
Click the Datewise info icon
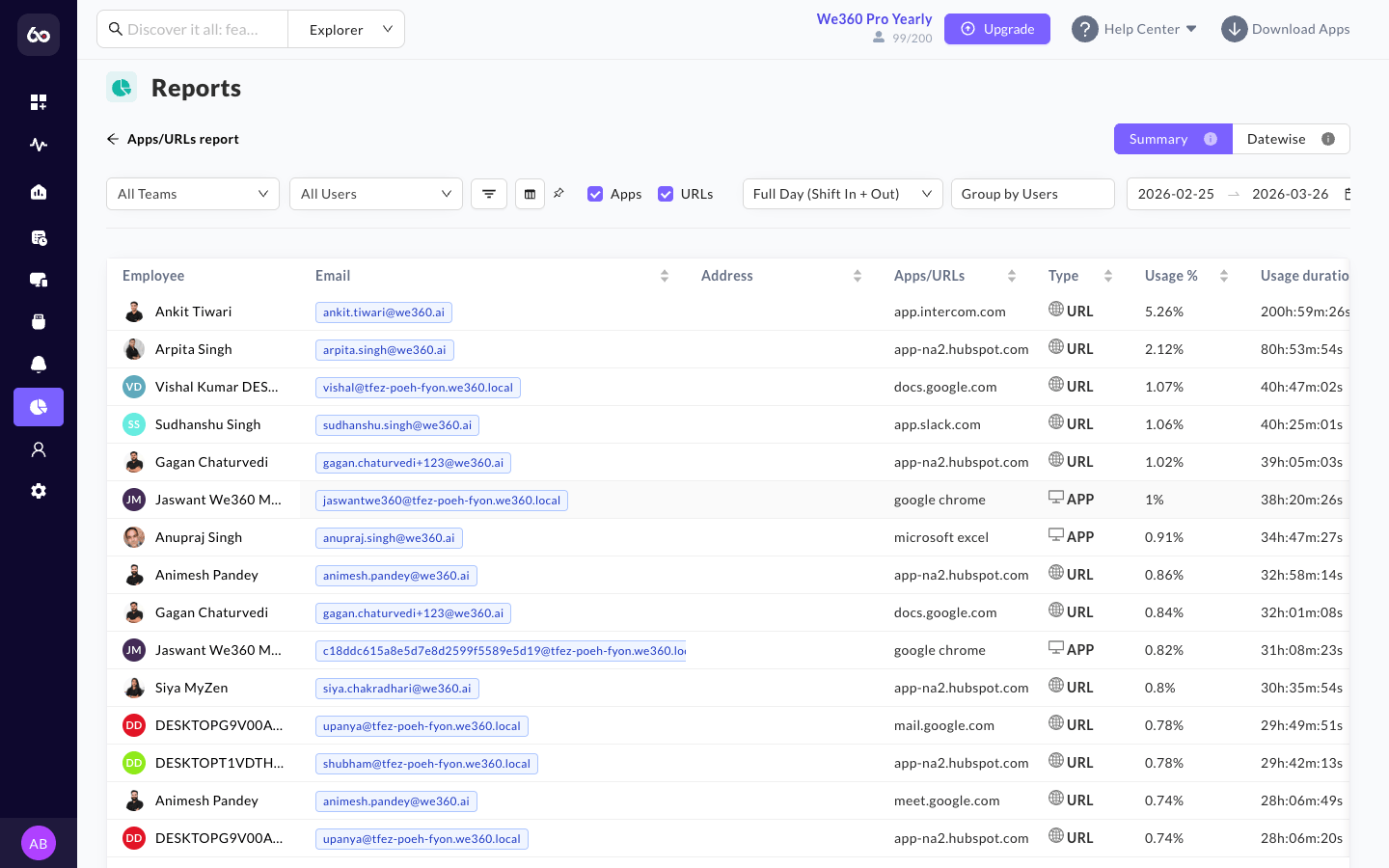point(1328,139)
